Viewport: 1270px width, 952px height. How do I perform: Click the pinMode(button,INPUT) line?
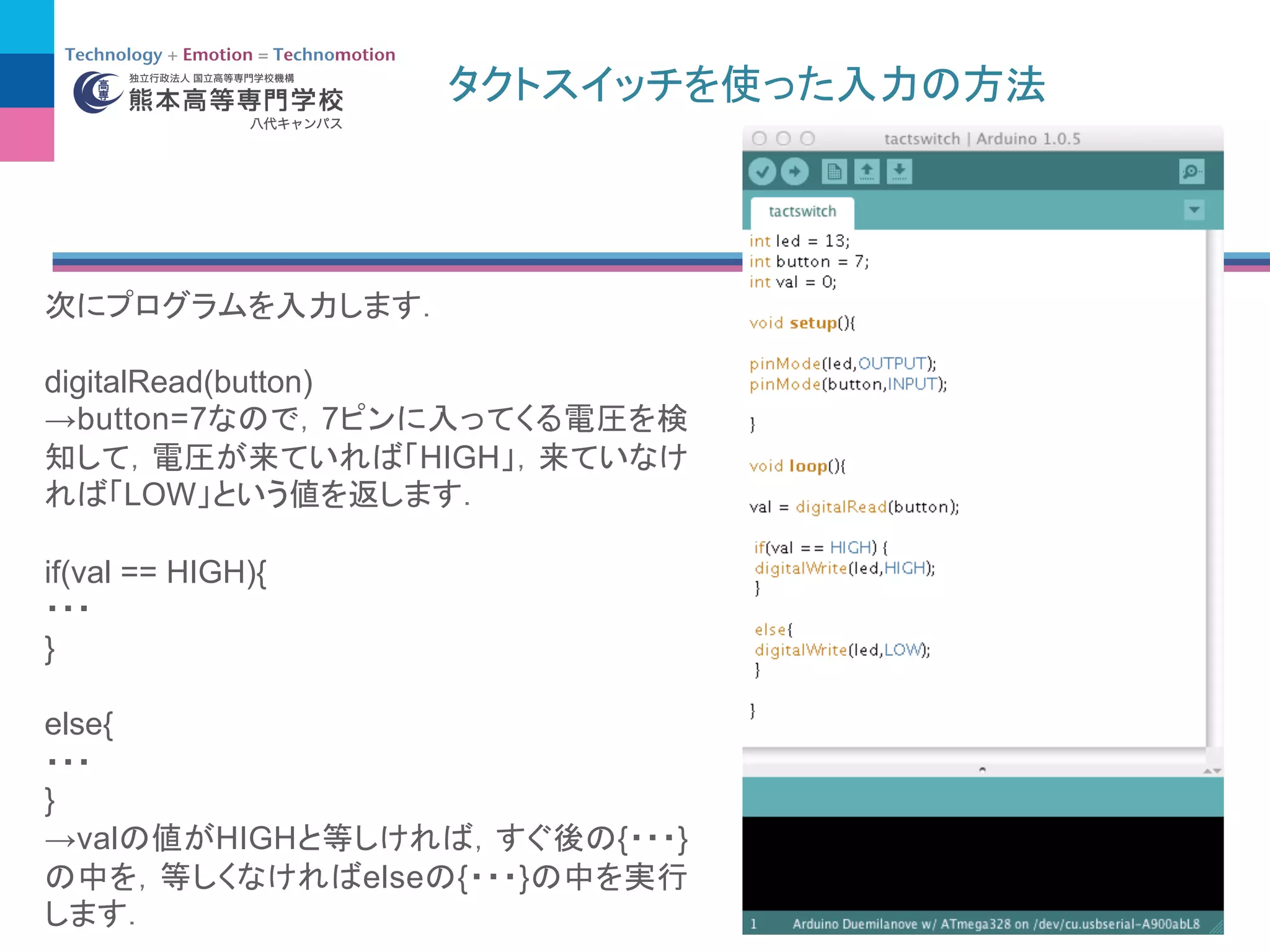pyautogui.click(x=848, y=384)
